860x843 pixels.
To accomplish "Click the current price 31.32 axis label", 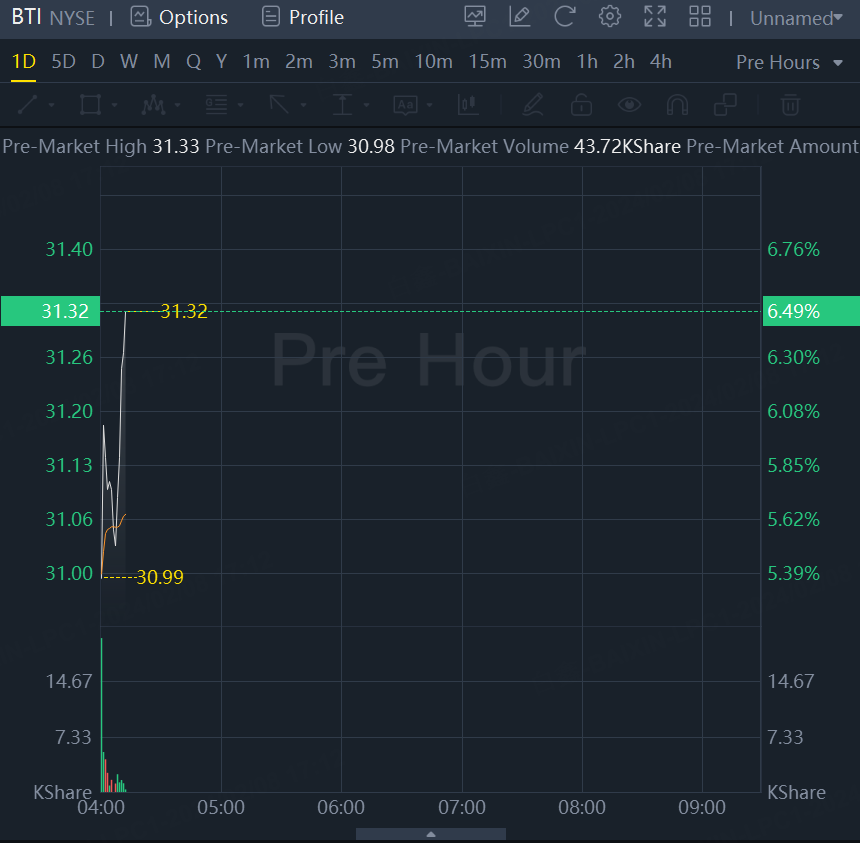I will click(50, 311).
